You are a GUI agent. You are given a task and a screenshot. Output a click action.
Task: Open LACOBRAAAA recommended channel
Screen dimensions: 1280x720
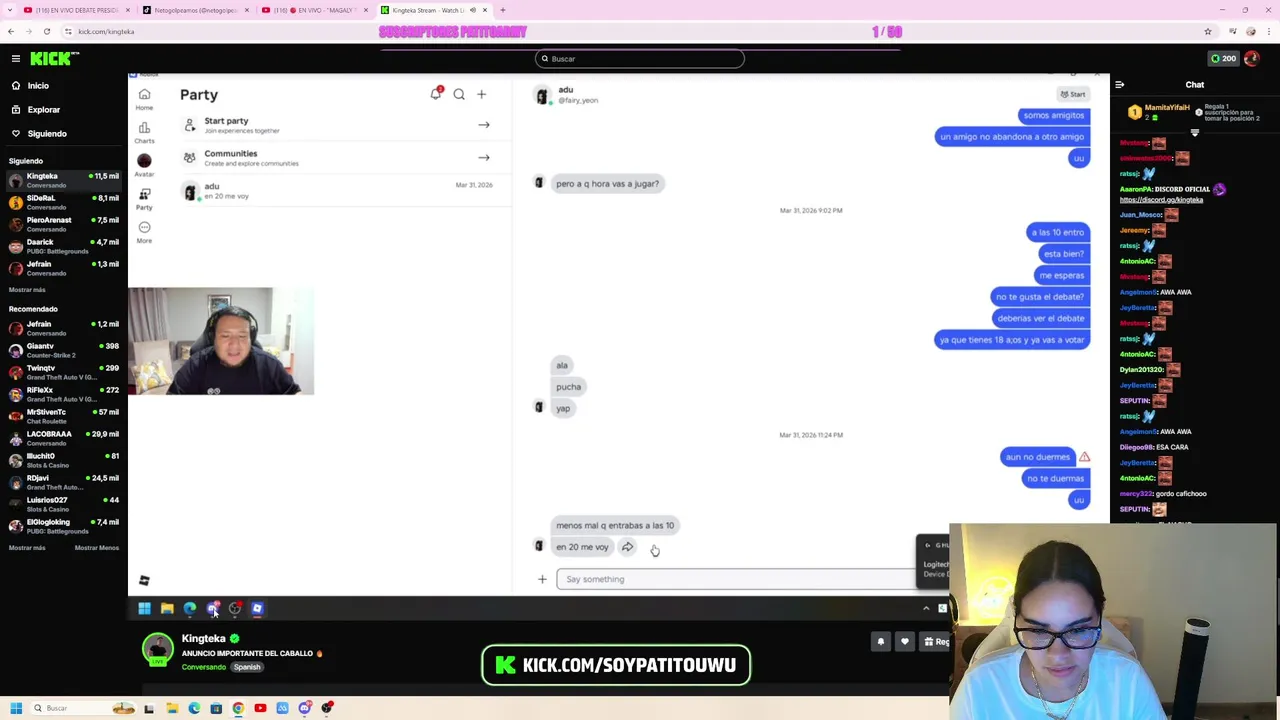tap(64, 438)
